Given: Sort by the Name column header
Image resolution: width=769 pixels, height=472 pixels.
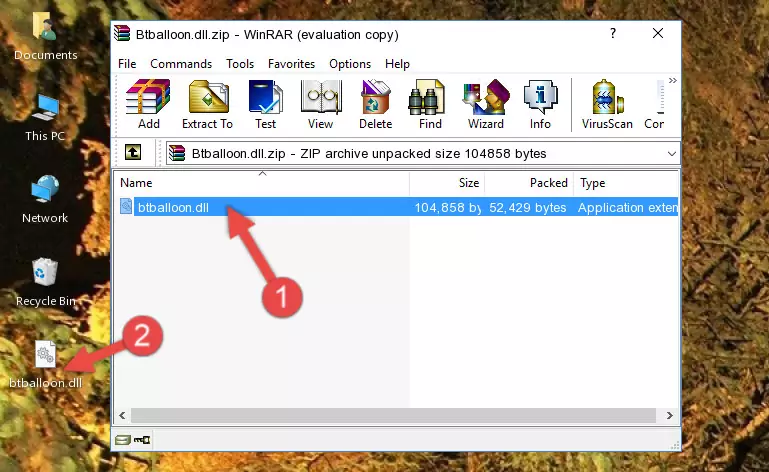Looking at the screenshot, I should click(262, 183).
